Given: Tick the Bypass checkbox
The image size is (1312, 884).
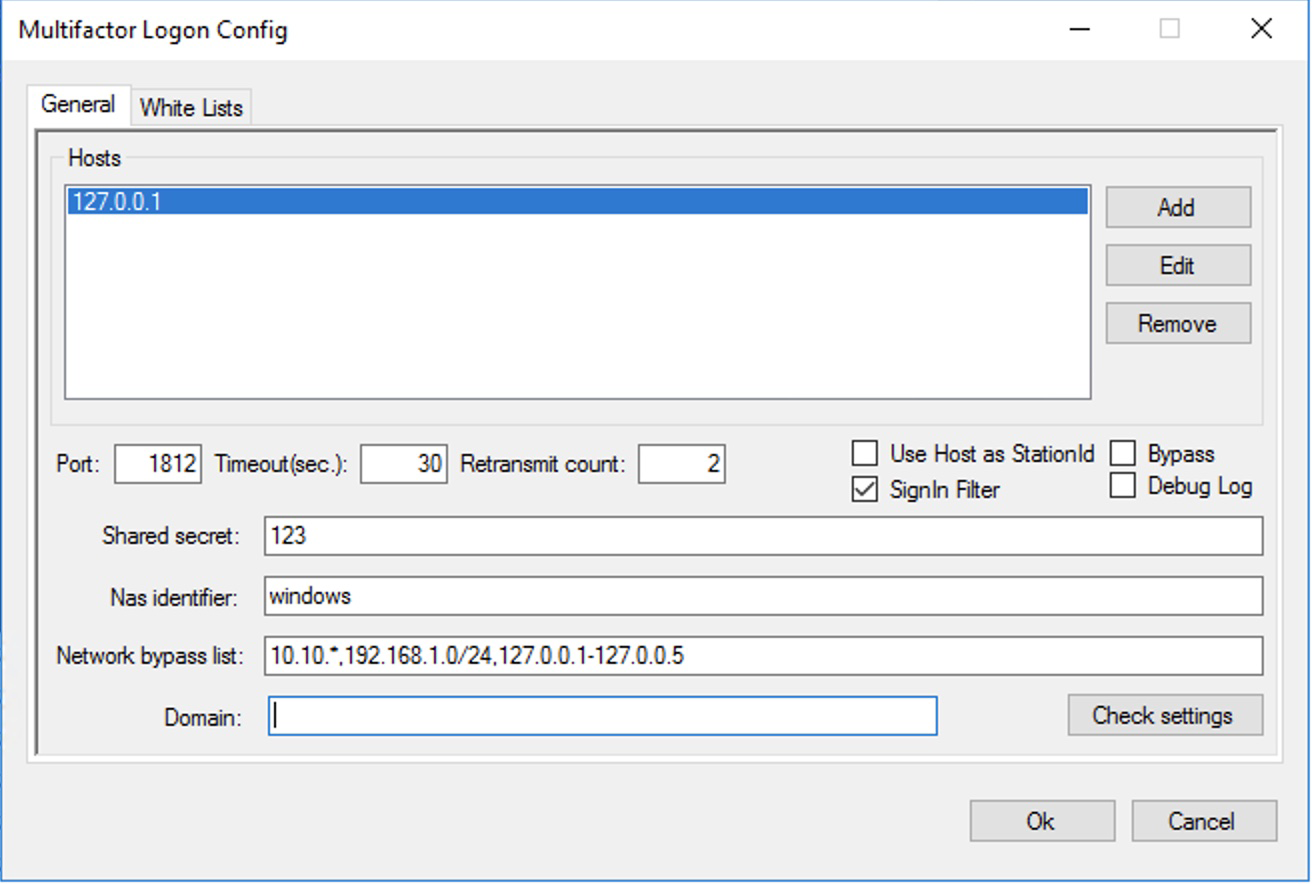Looking at the screenshot, I should [x=1123, y=454].
